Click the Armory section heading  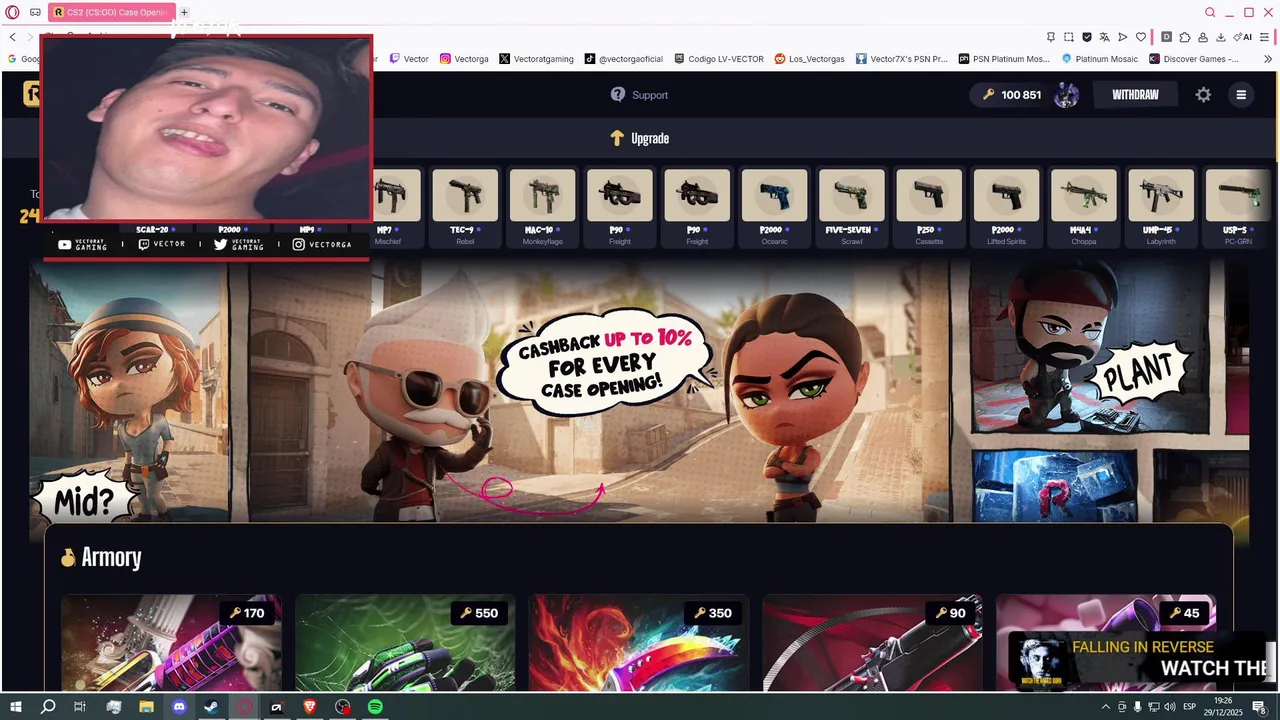click(x=101, y=557)
